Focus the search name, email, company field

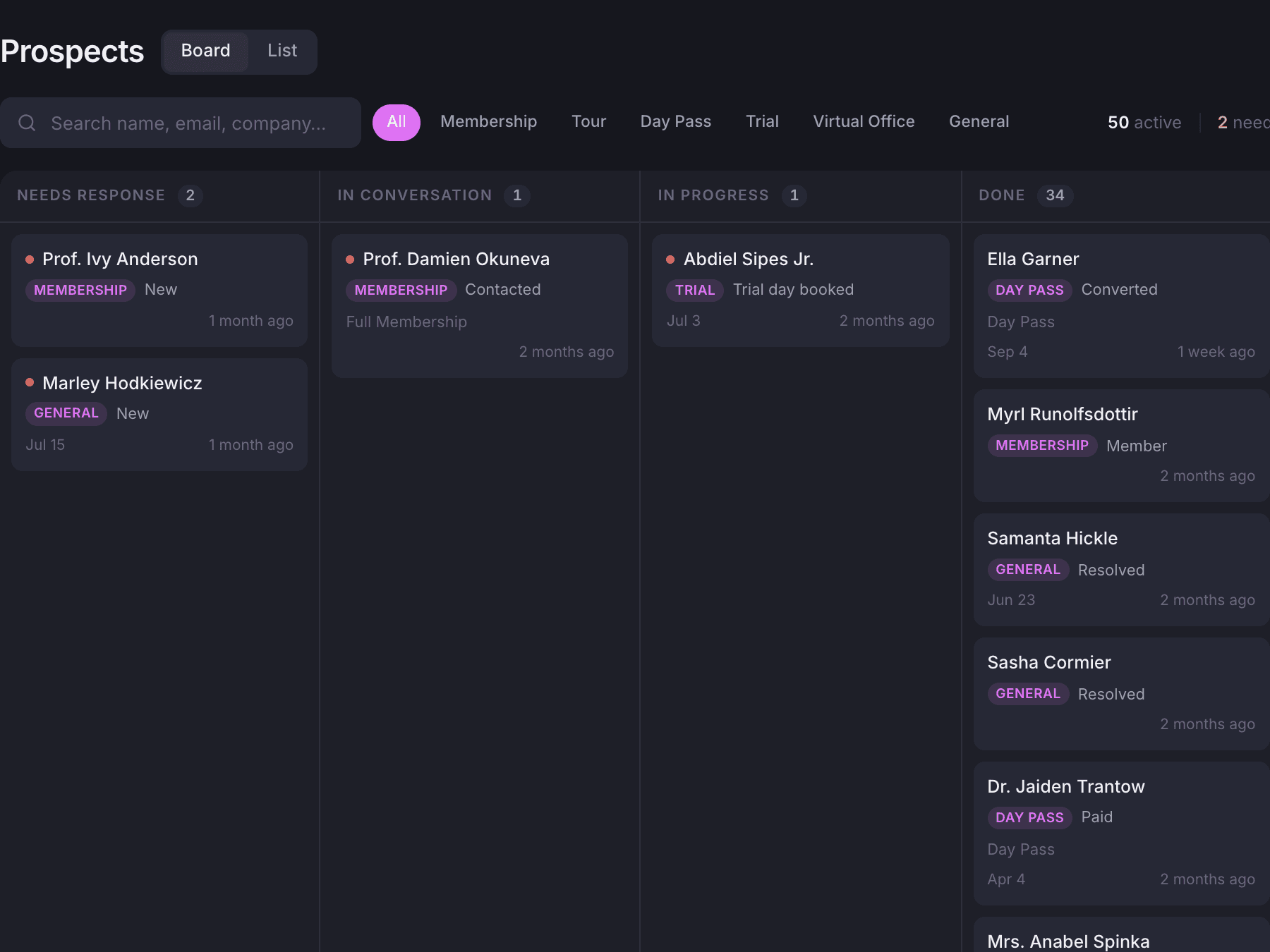point(181,123)
